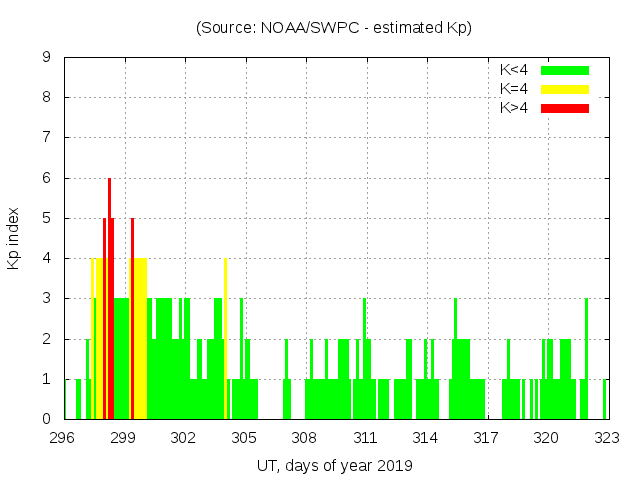Screen dimensions: 640x480
Task: Click the green bar peaking at day 311
Action: click(x=365, y=360)
